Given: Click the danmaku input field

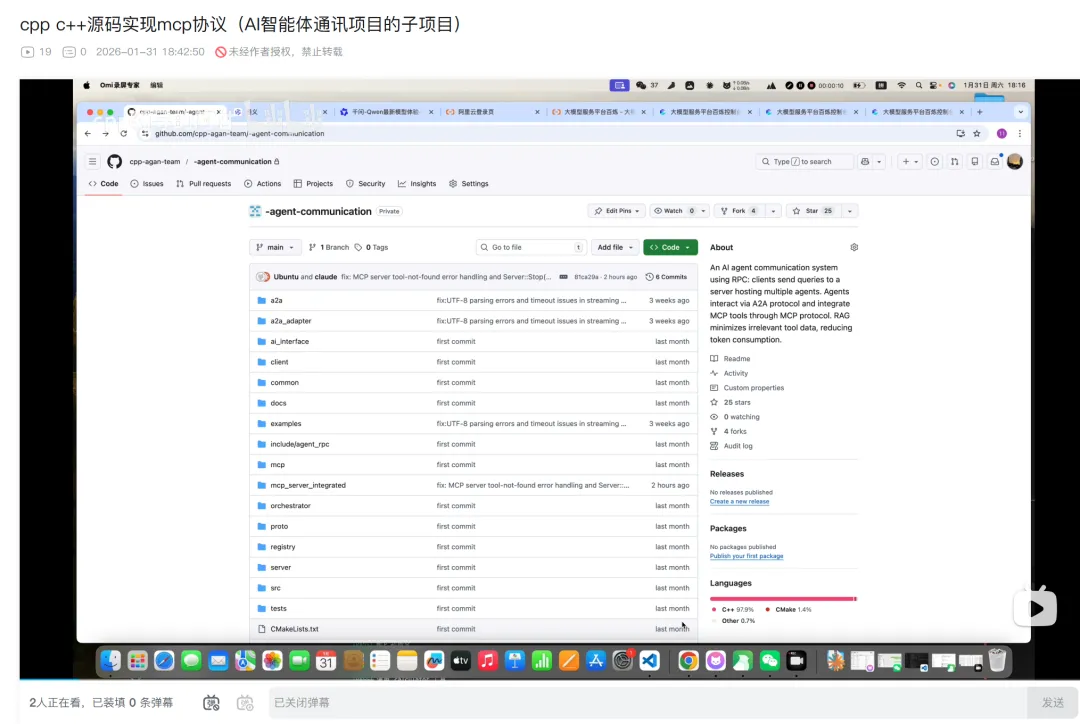Looking at the screenshot, I should coord(647,703).
